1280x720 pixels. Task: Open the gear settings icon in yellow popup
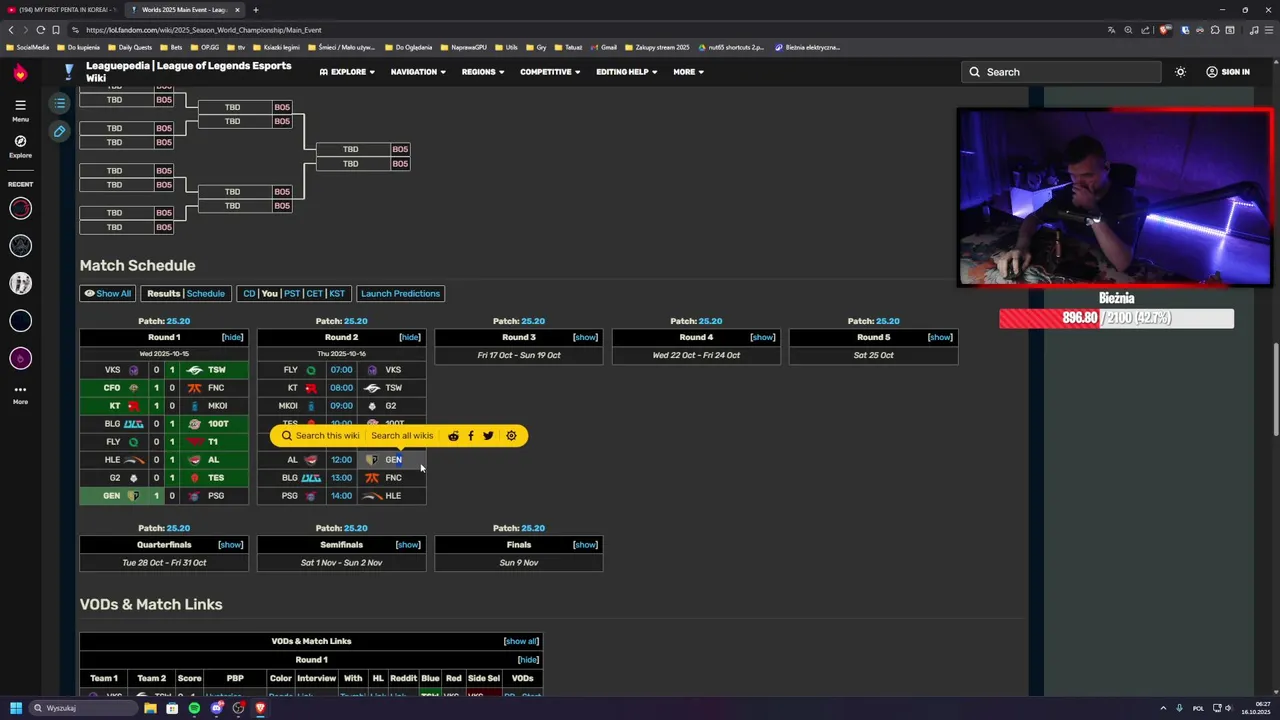[x=511, y=436]
